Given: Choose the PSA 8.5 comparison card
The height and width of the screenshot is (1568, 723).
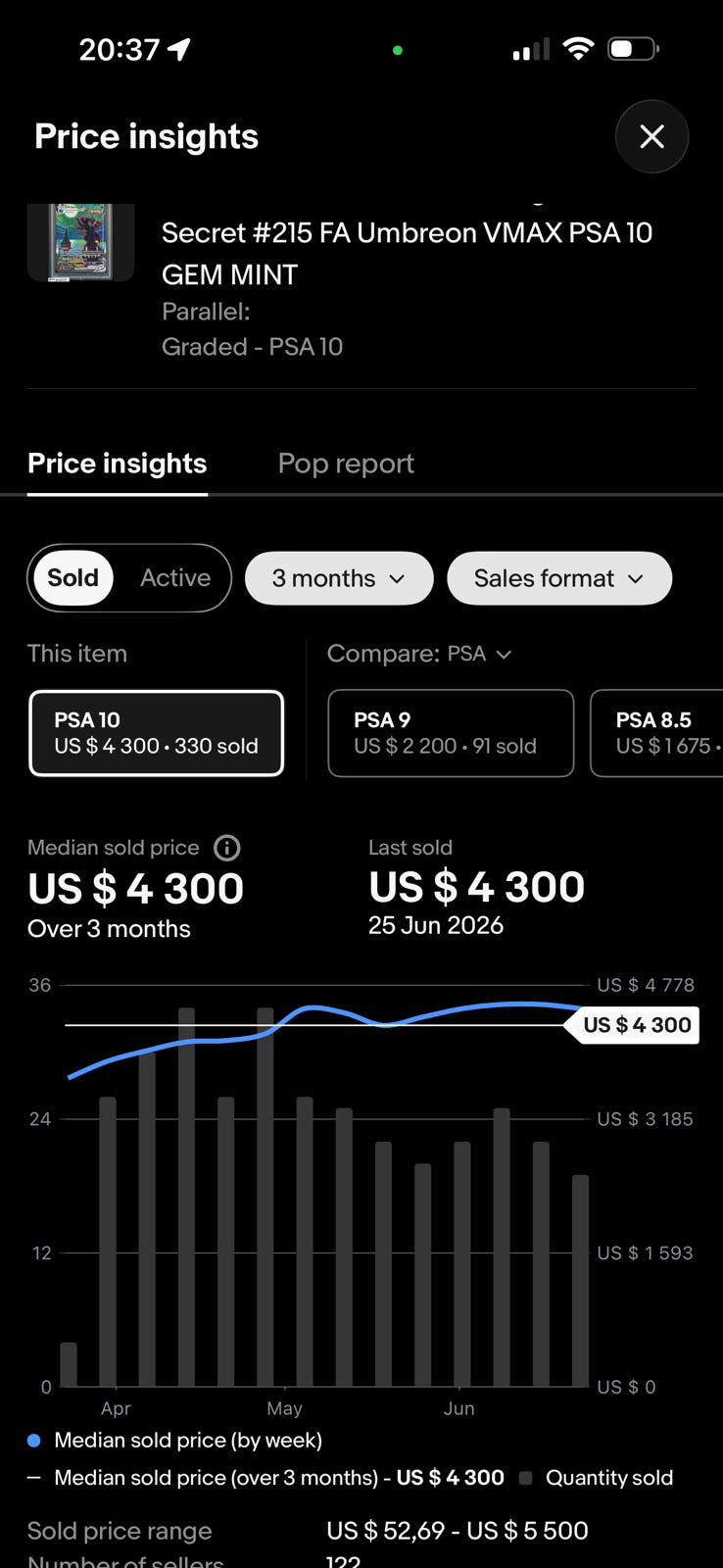Looking at the screenshot, I should (656, 733).
